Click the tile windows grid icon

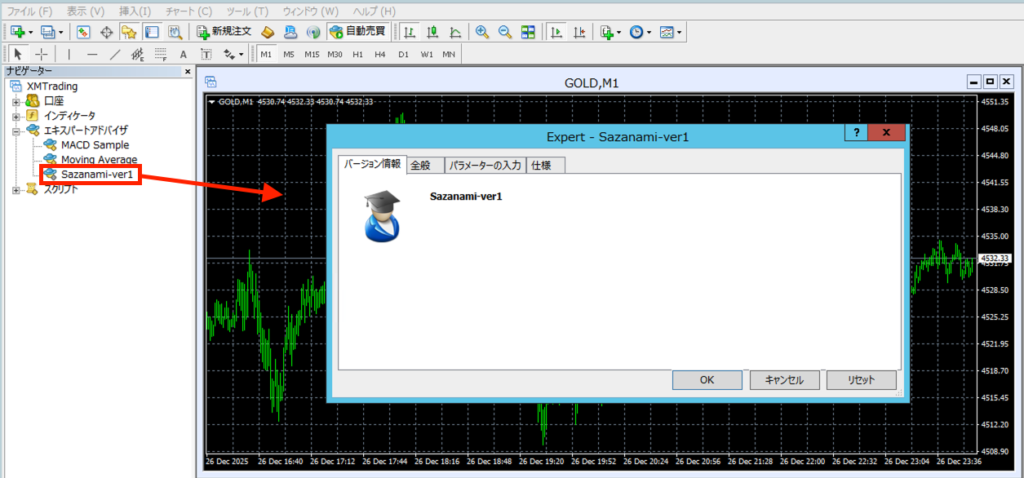527,32
